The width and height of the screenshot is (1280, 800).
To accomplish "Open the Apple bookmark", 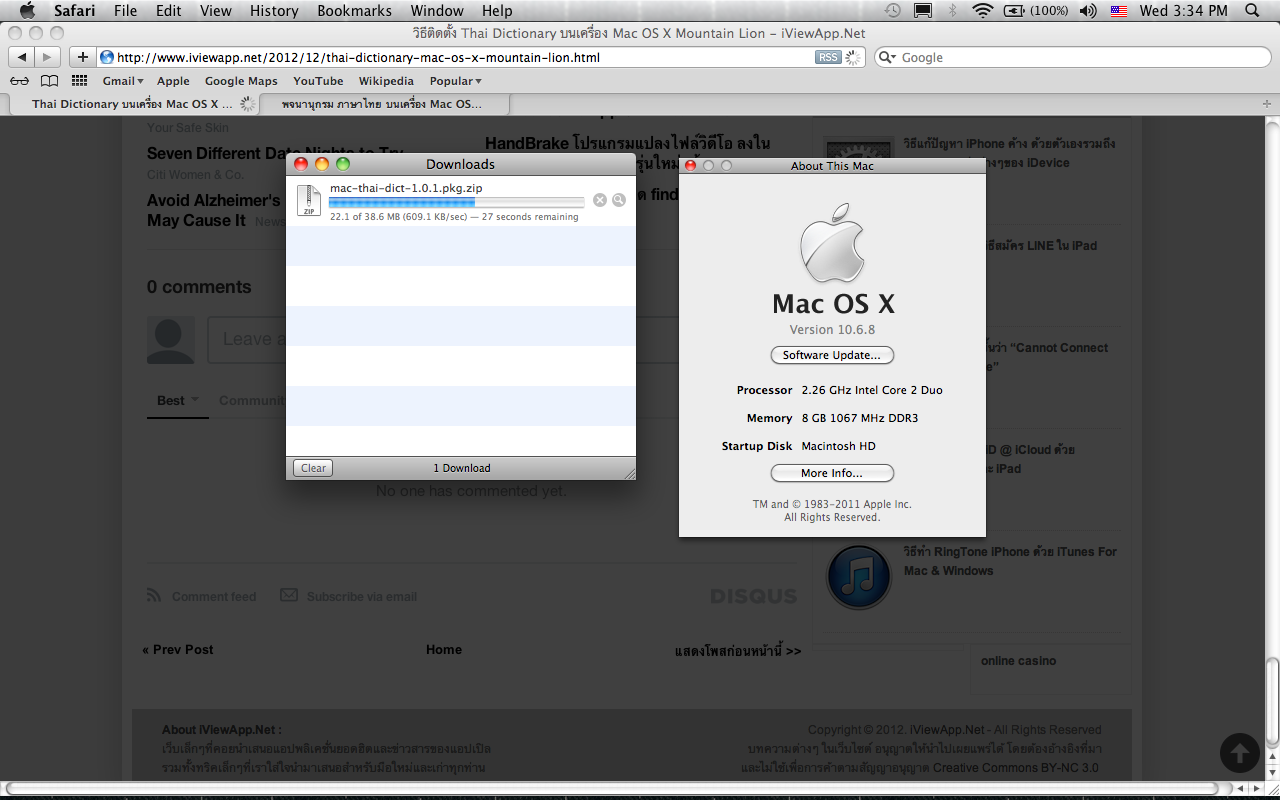I will (173, 81).
